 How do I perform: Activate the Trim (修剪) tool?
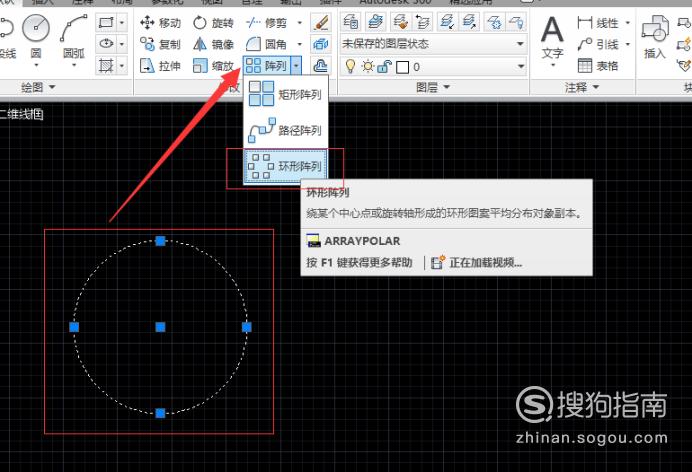click(x=267, y=22)
